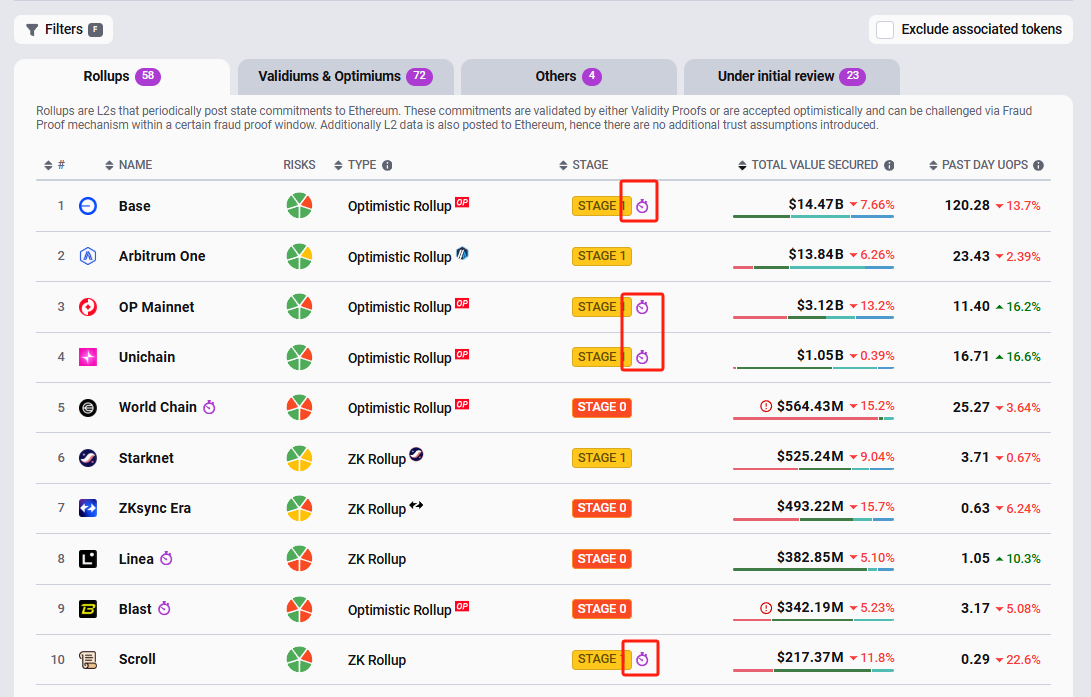
Task: Show info tooltip for TYPE header
Action: (388, 166)
